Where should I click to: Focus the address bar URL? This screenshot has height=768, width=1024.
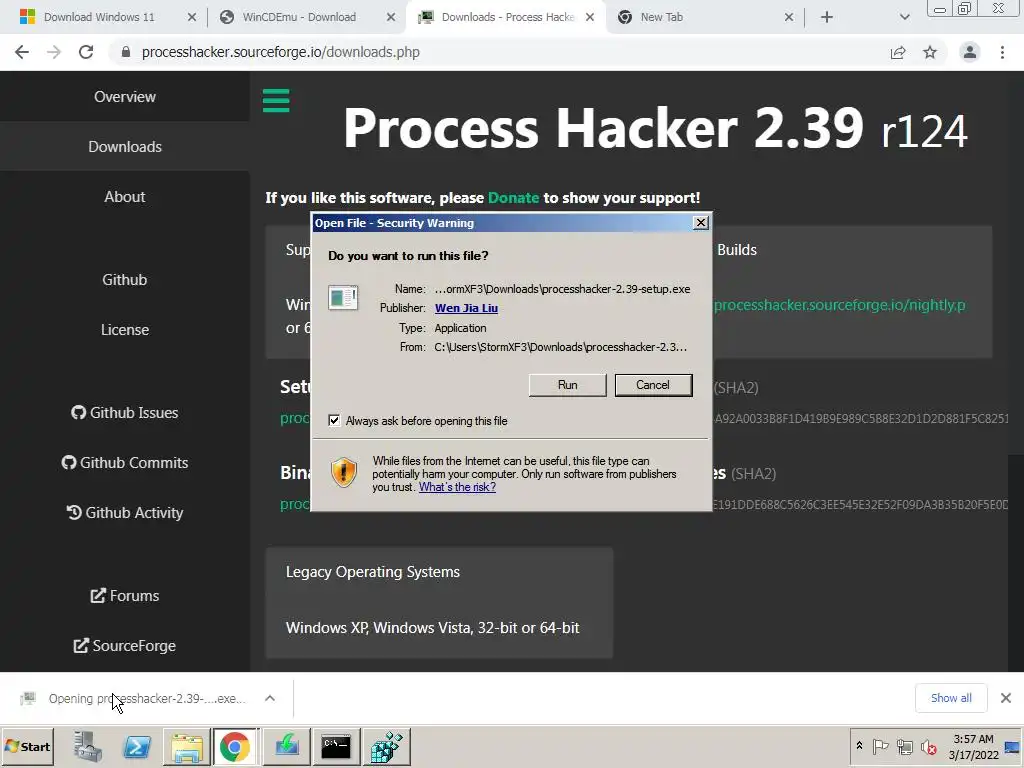[281, 52]
